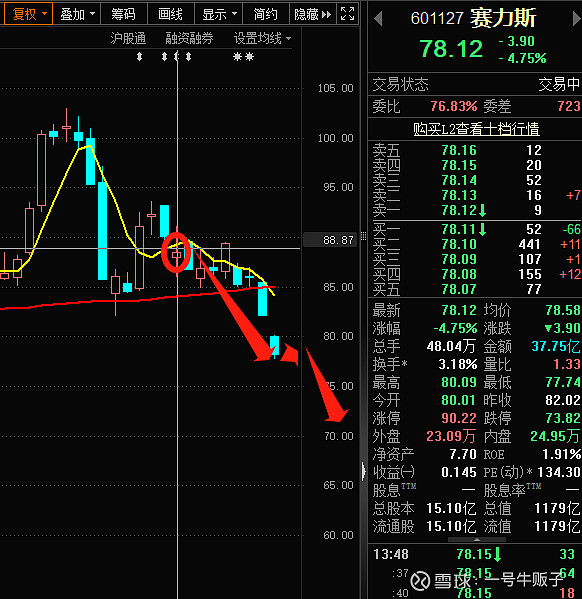
Task: Expand the 显示 dropdown menu
Action: click(x=219, y=14)
